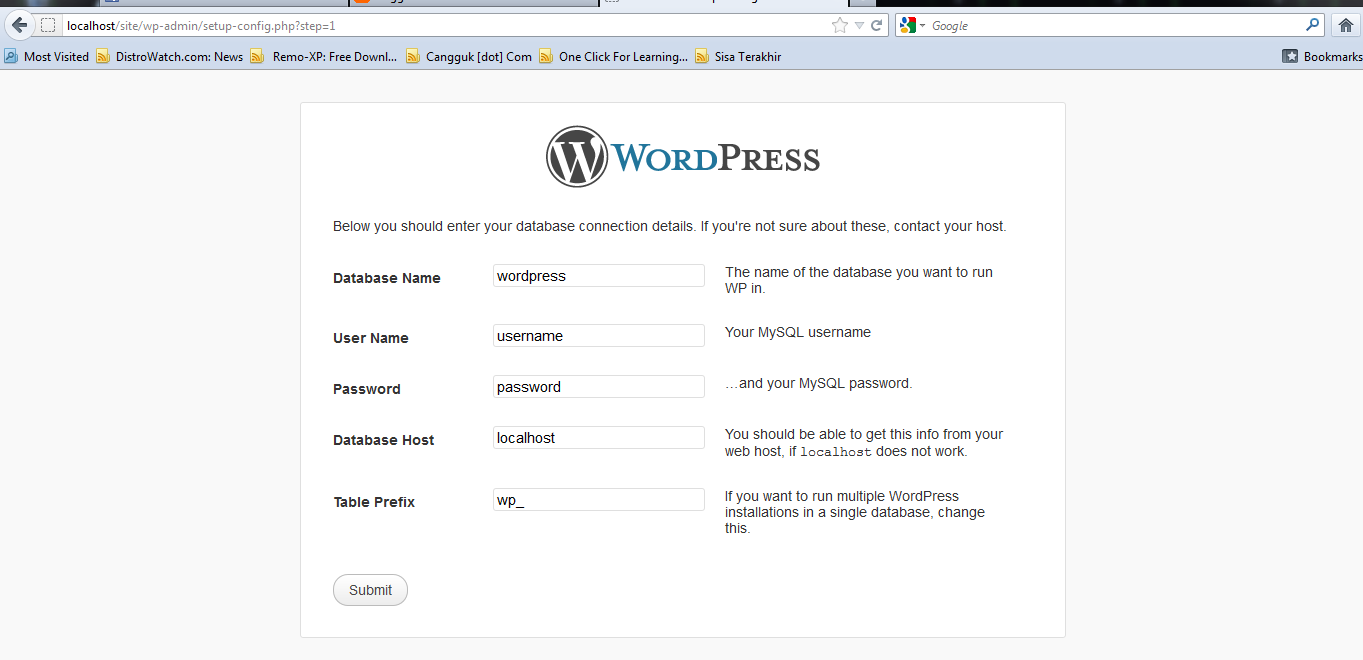Click the Database Name input field

pyautogui.click(x=598, y=275)
